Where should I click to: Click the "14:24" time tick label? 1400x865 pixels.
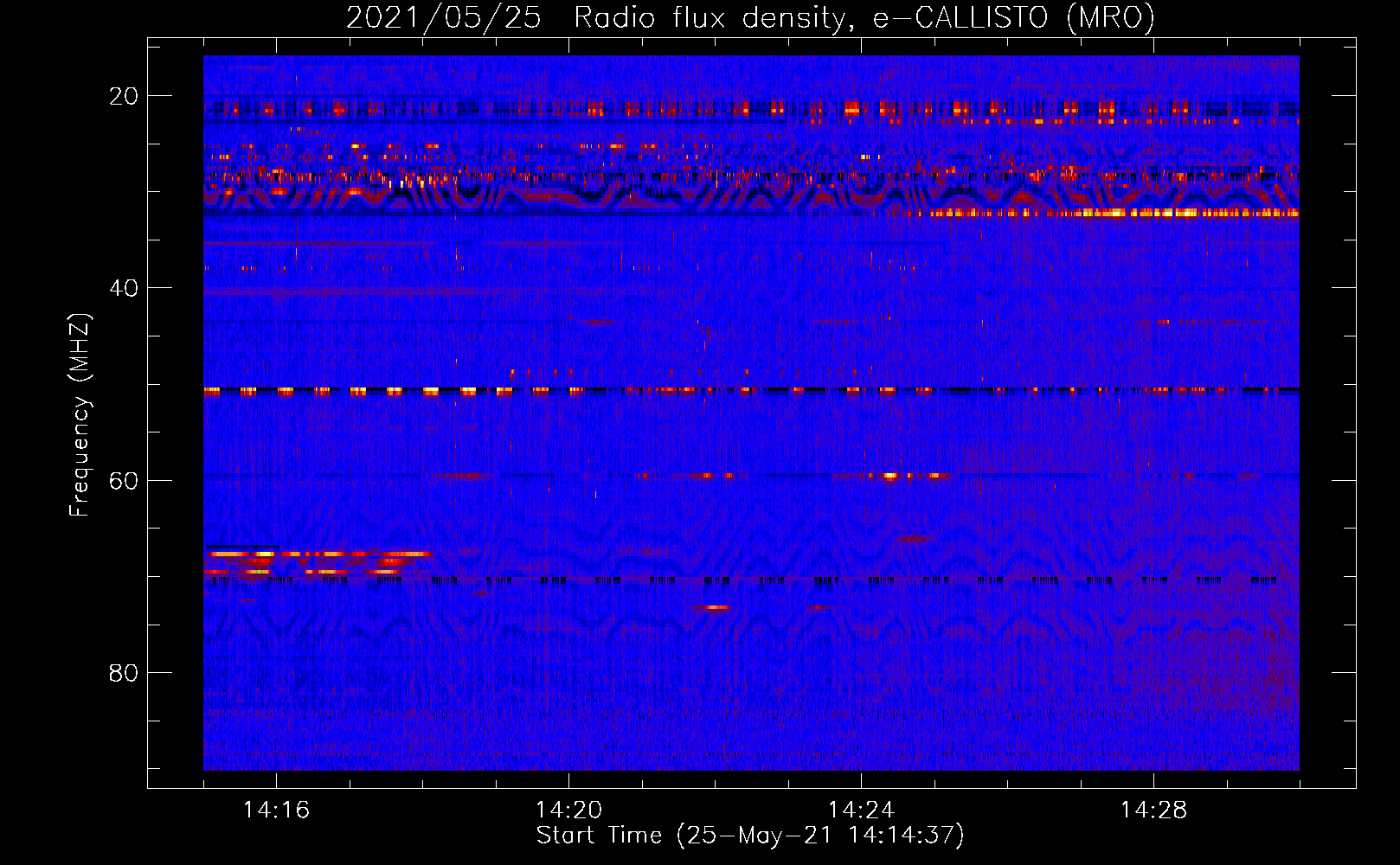(x=861, y=811)
